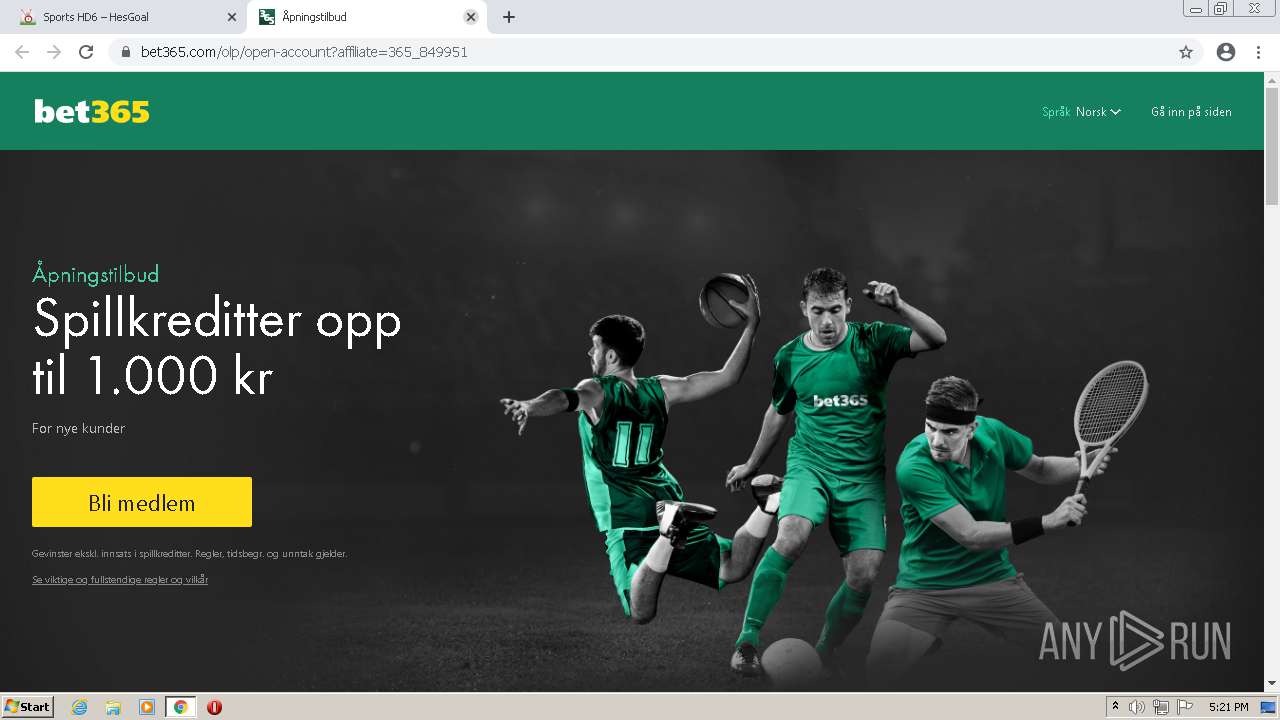Click the bet365 logo in header
This screenshot has height=720, width=1280.
click(x=92, y=112)
